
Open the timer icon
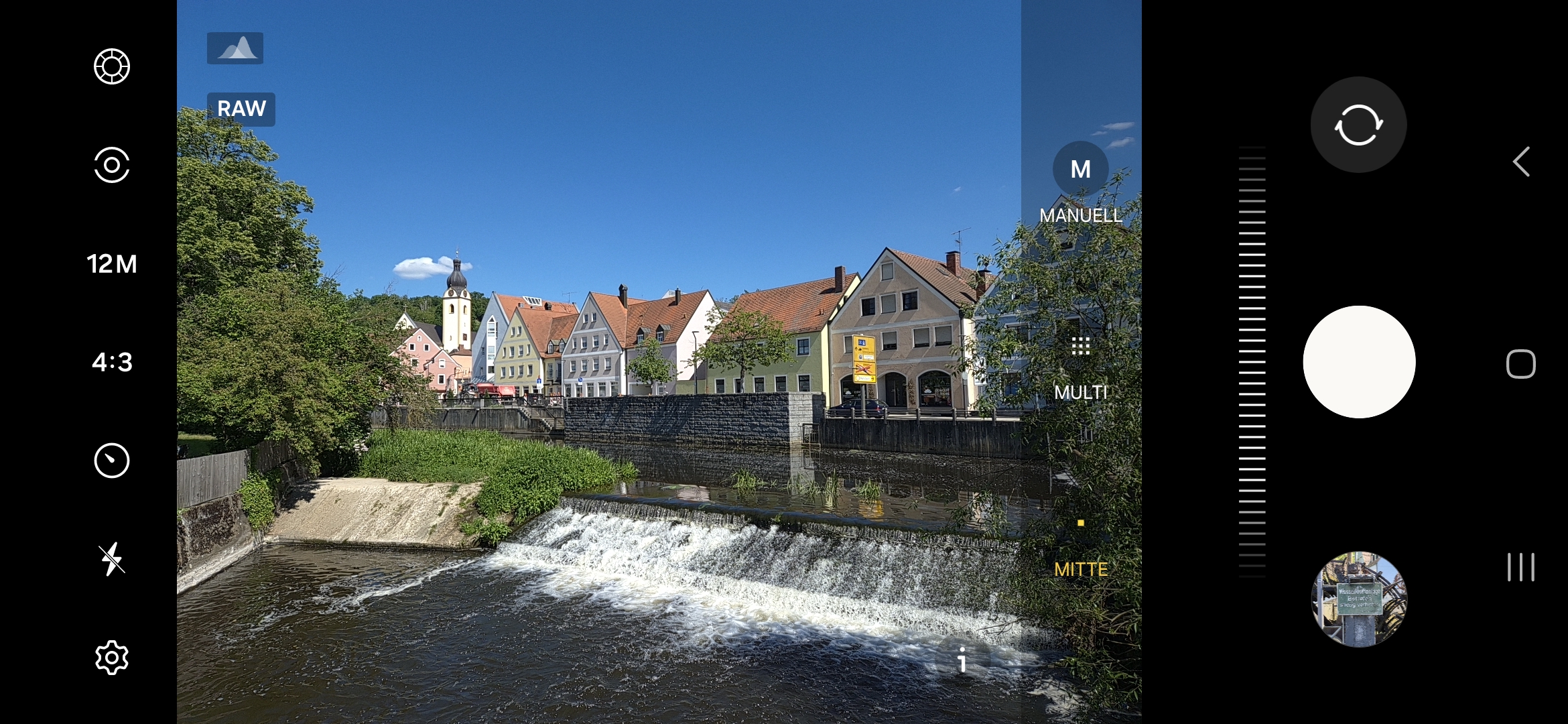(111, 461)
